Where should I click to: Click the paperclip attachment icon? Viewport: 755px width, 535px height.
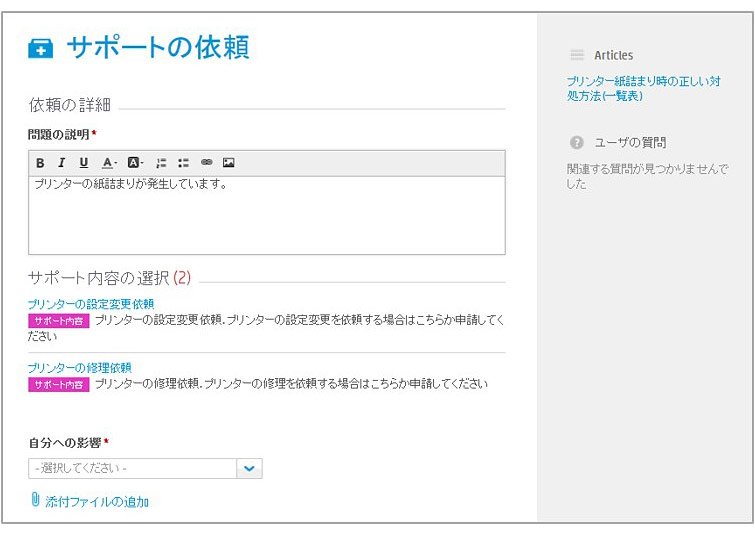click(35, 499)
